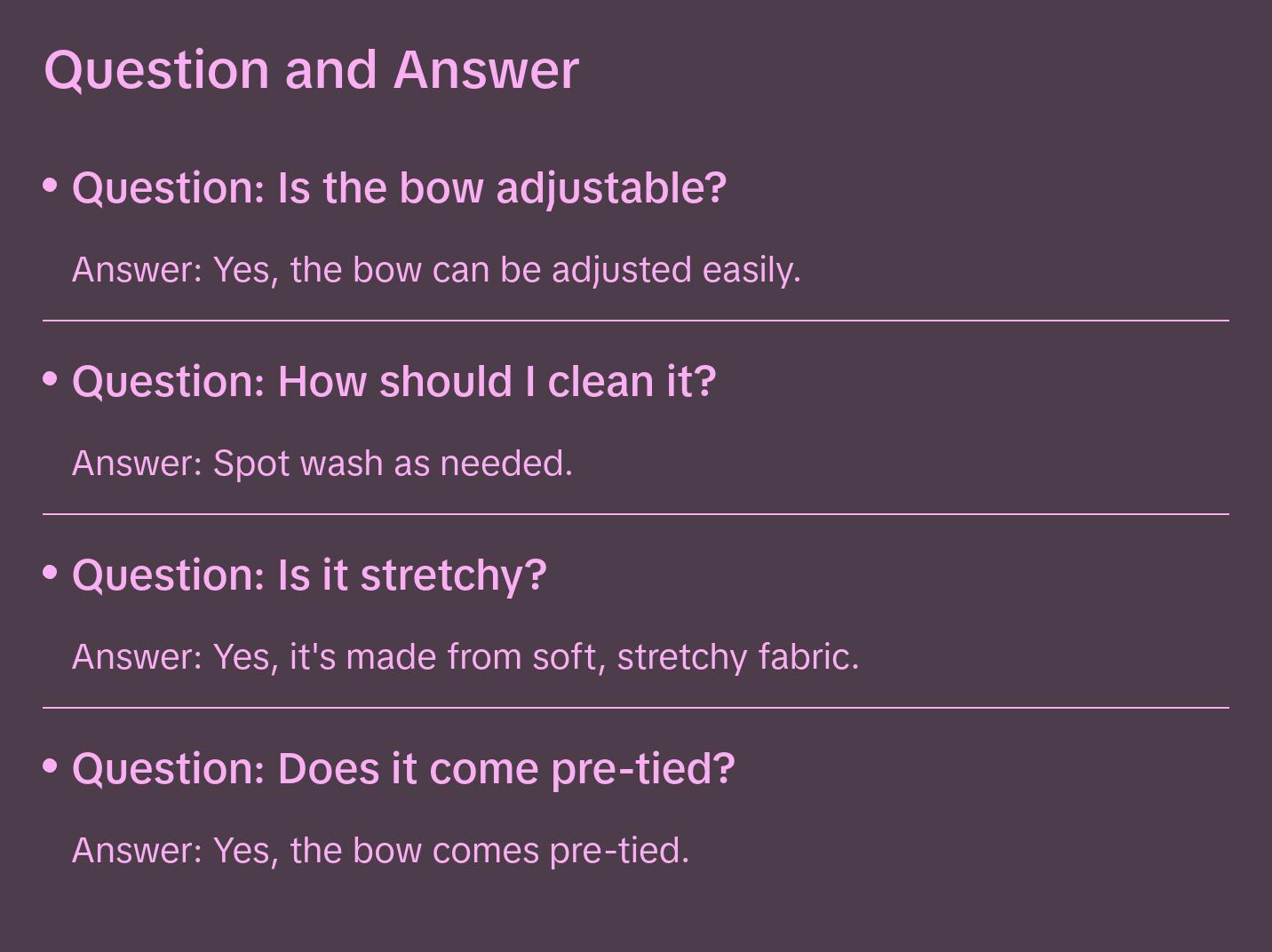Screen dimensions: 1272x952
Task: Expand the "Is the bow adjustable?" question
Action: tap(399, 188)
